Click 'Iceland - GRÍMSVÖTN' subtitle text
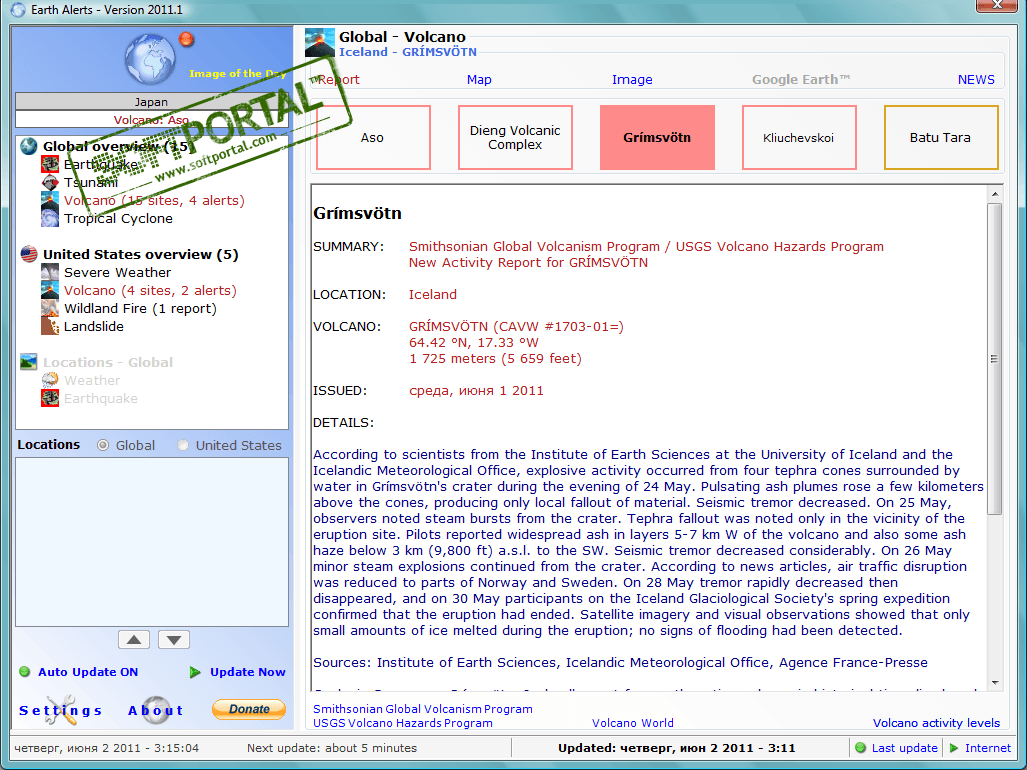 click(x=407, y=52)
